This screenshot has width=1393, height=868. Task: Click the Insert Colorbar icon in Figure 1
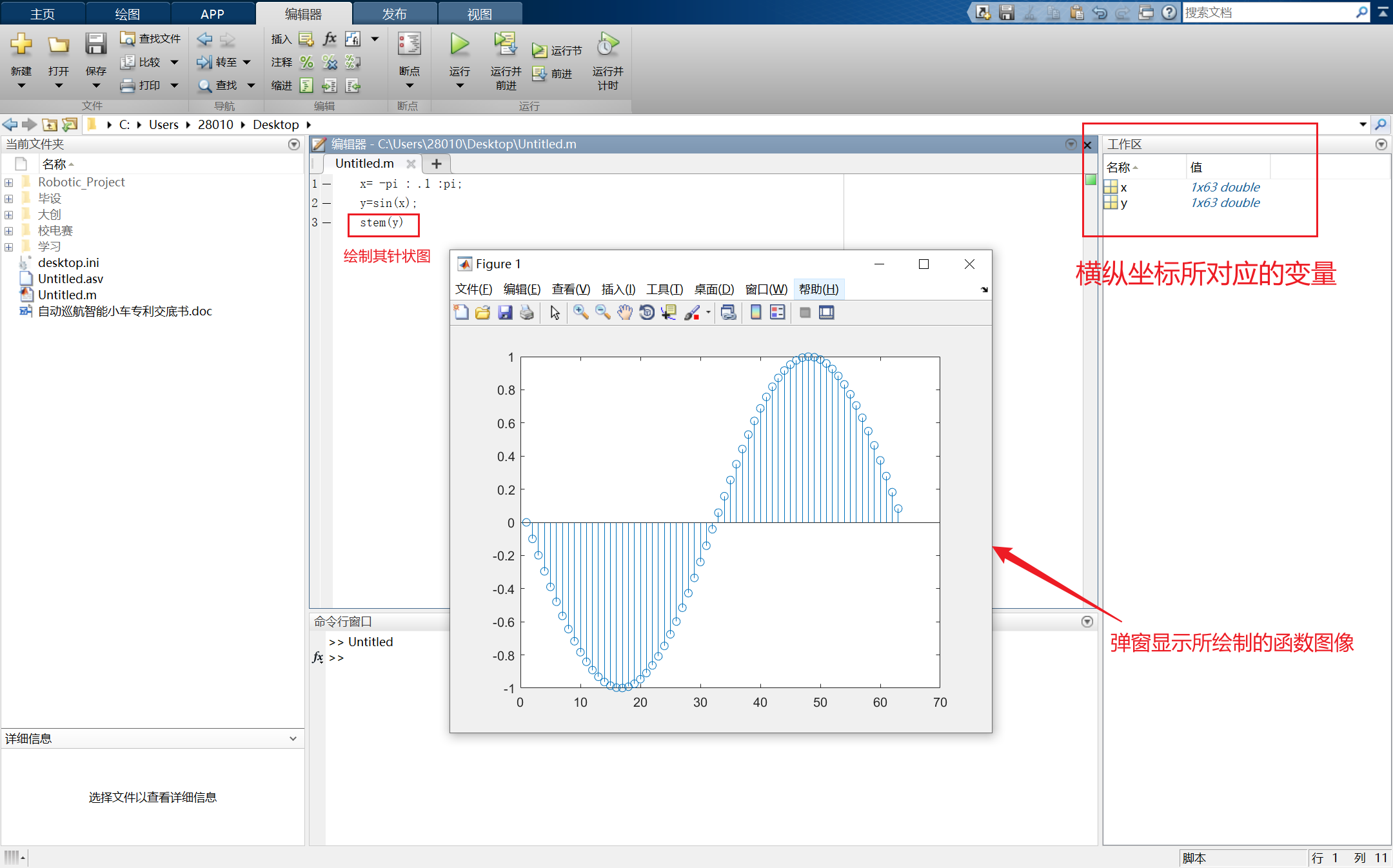coord(756,313)
